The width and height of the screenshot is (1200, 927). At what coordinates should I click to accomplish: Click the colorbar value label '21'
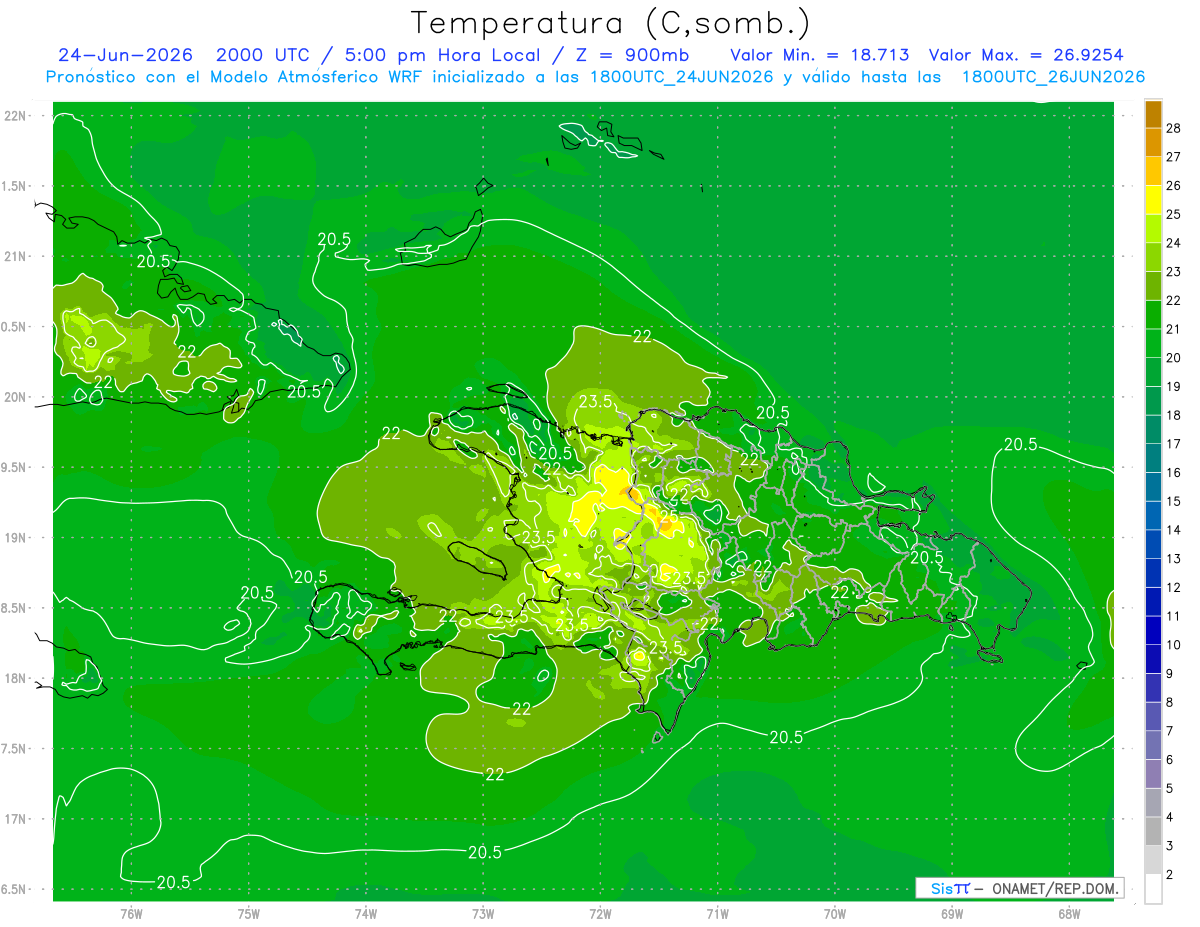point(1173,329)
